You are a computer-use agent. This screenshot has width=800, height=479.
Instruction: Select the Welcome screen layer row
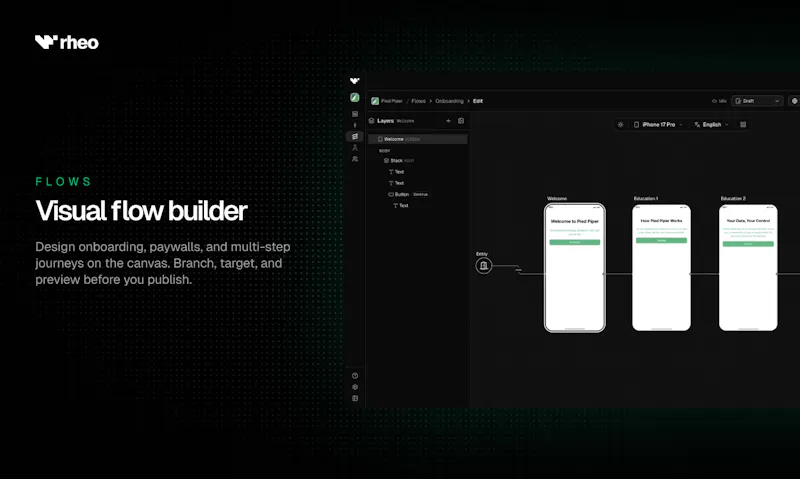click(x=418, y=139)
